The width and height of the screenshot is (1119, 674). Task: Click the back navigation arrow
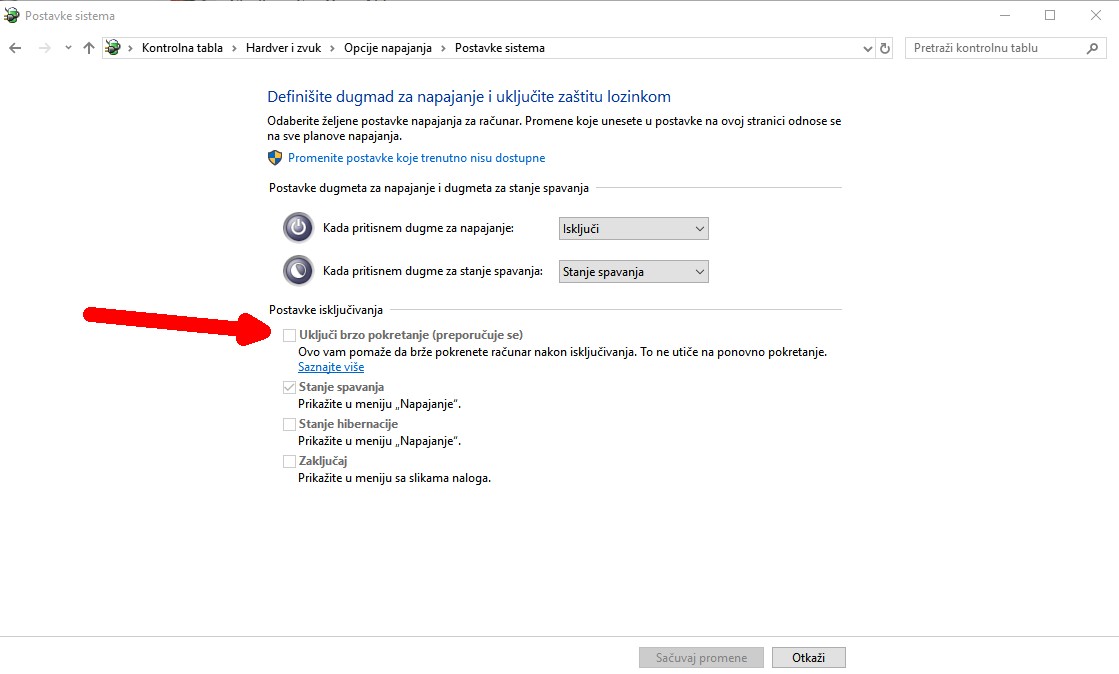tap(15, 48)
